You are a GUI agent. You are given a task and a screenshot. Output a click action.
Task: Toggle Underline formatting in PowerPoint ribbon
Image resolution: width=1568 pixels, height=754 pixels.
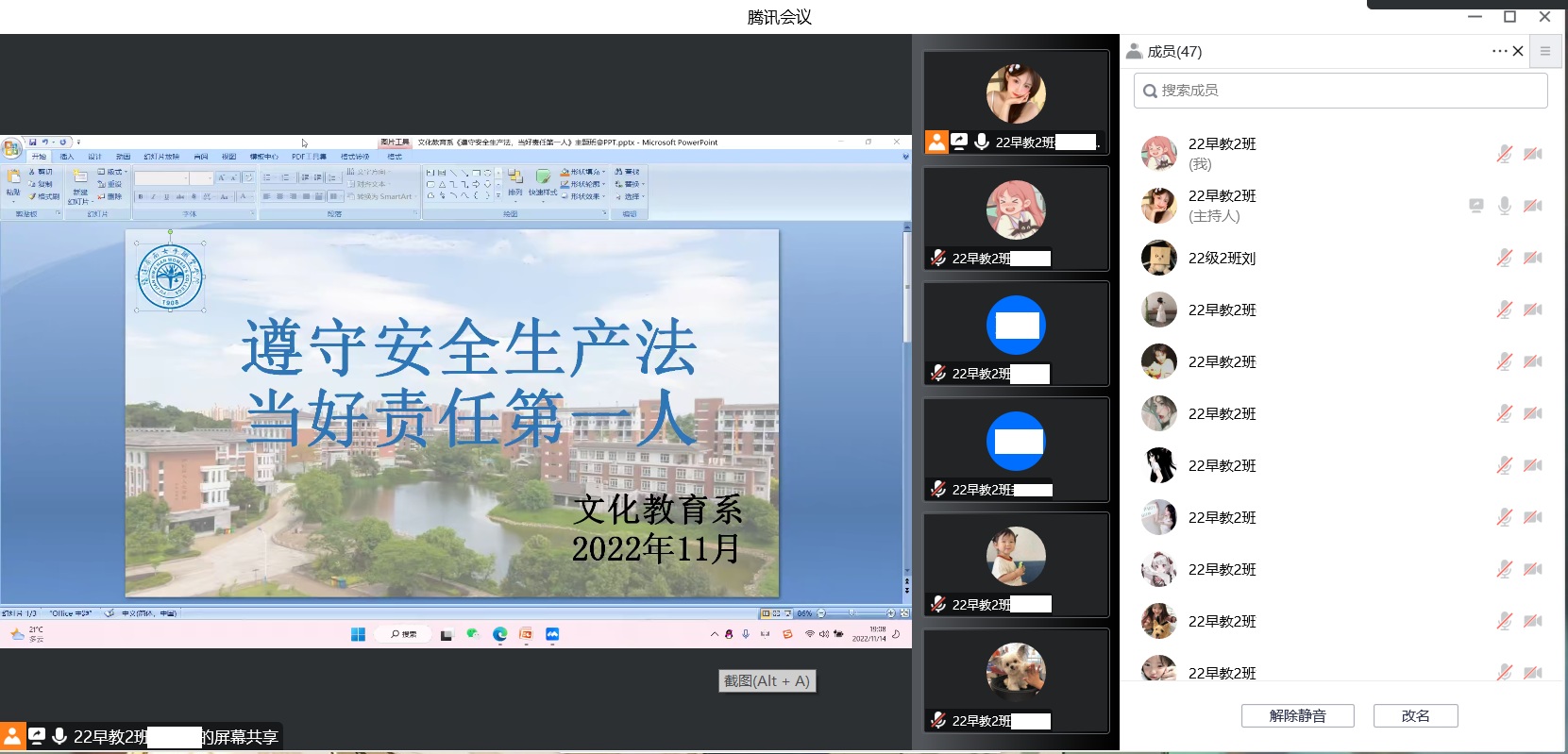click(167, 196)
